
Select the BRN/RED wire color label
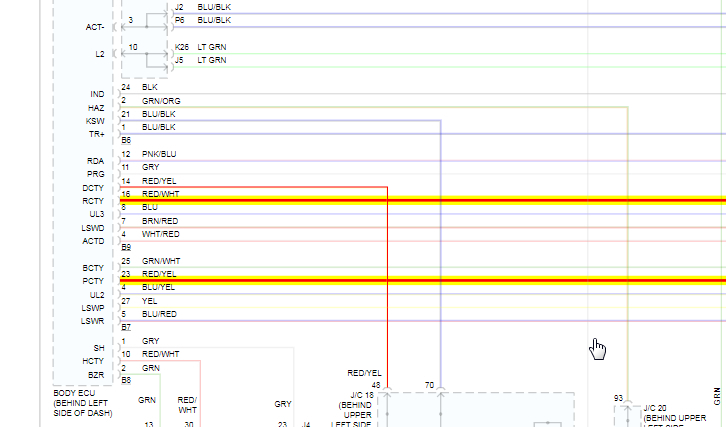(160, 221)
